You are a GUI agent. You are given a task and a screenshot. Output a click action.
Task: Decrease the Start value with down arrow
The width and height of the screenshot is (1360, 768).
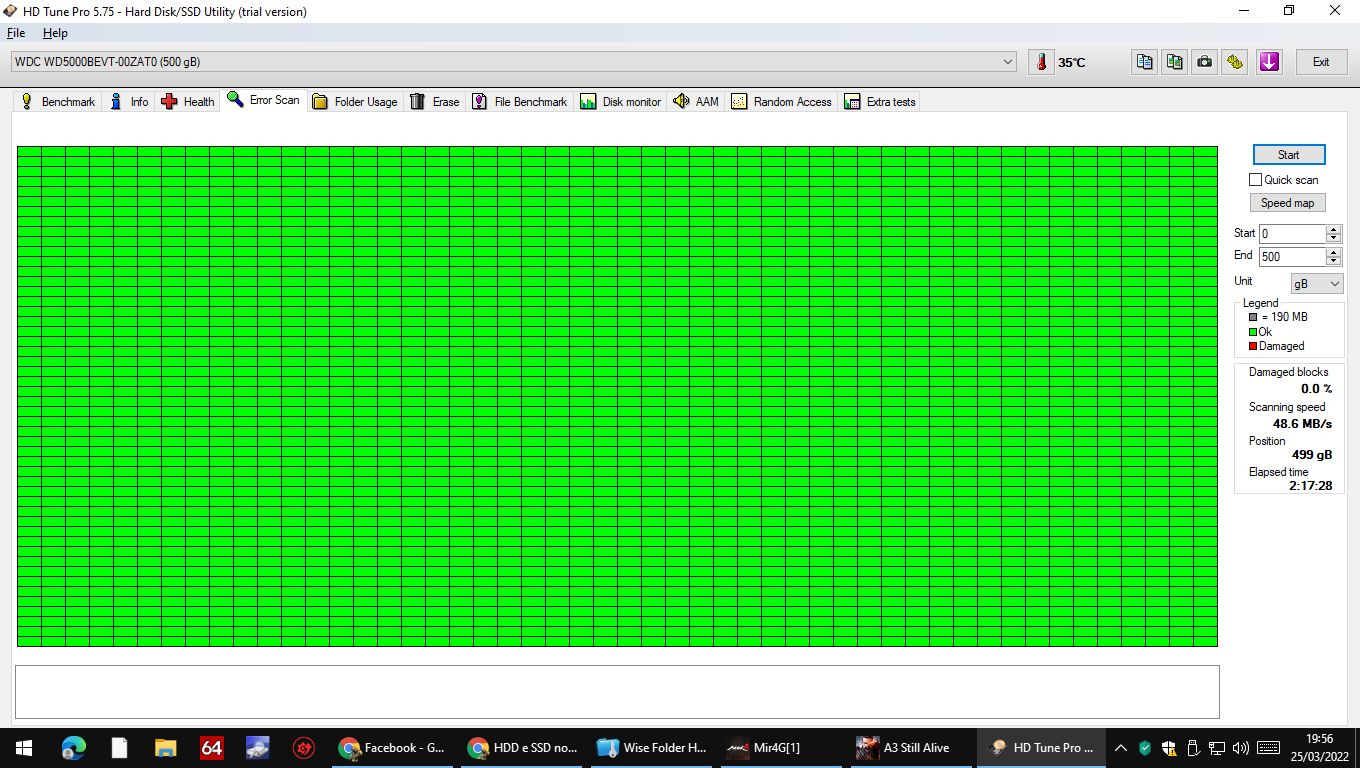pyautogui.click(x=1334, y=239)
